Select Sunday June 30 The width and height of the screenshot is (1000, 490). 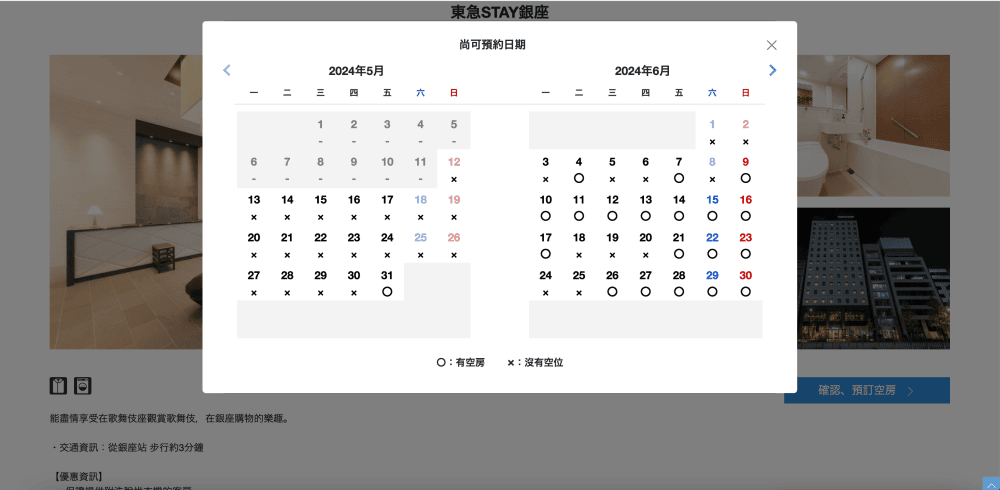click(x=746, y=283)
